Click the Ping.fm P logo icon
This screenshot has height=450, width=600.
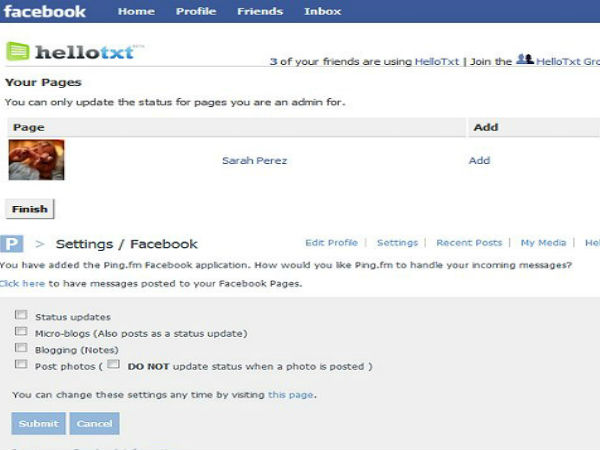[12, 243]
